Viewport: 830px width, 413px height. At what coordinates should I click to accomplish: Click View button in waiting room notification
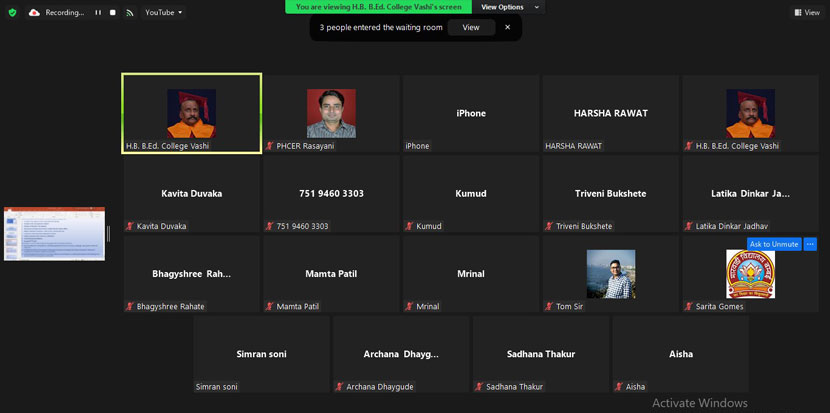point(470,27)
